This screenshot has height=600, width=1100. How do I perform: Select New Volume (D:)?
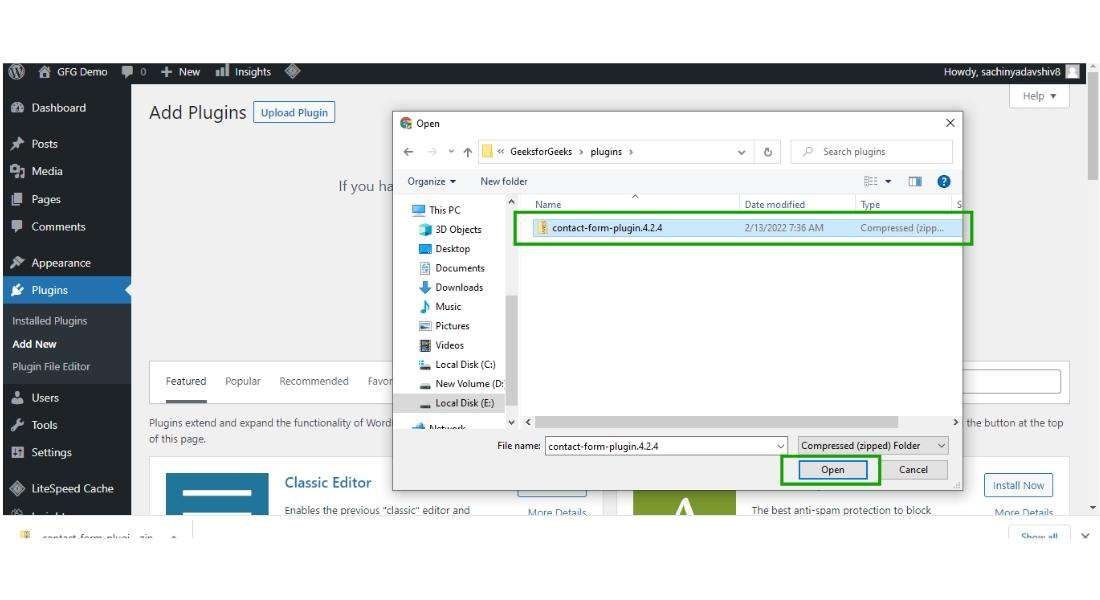(461, 384)
